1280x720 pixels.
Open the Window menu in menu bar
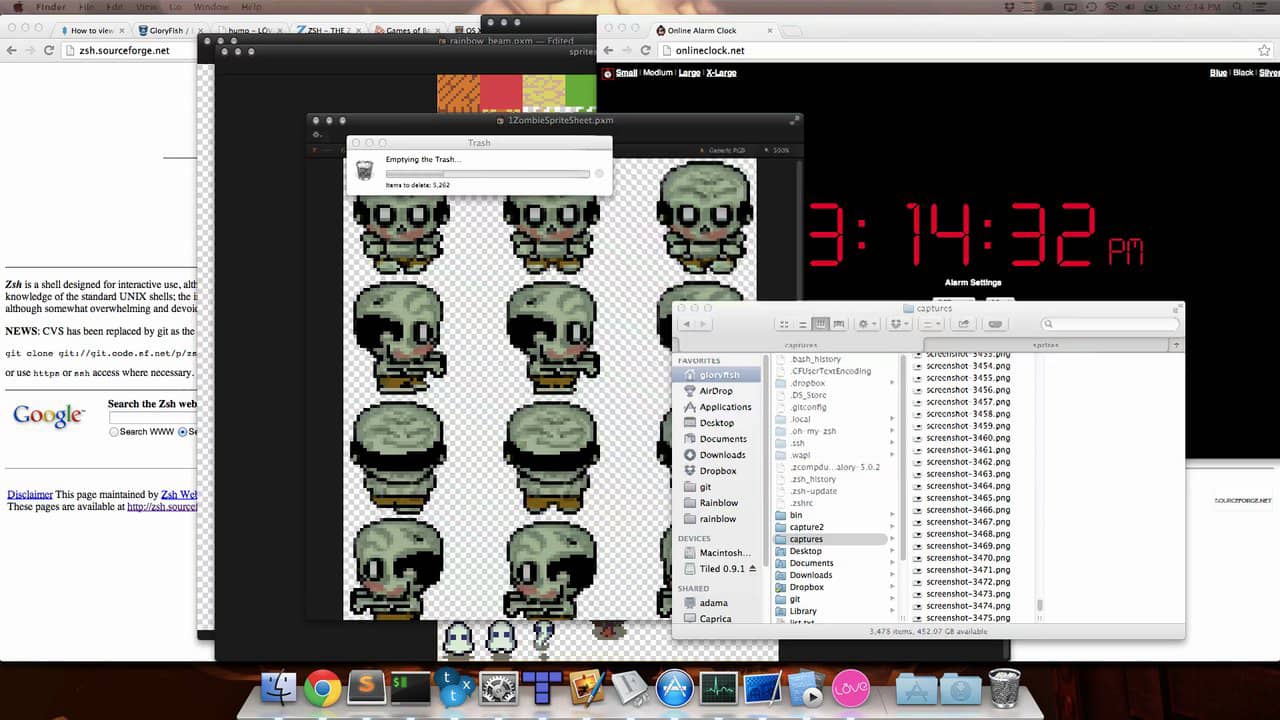point(211,7)
